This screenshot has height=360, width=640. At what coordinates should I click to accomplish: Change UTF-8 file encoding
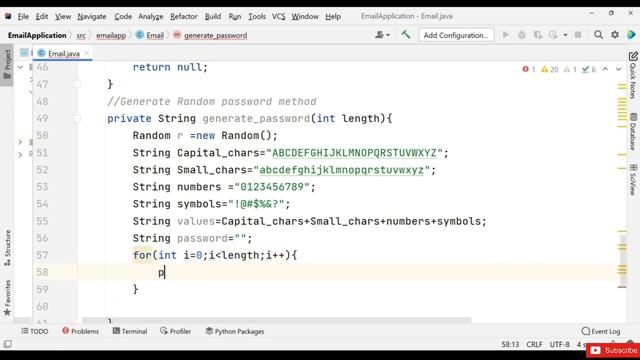[x=559, y=344]
